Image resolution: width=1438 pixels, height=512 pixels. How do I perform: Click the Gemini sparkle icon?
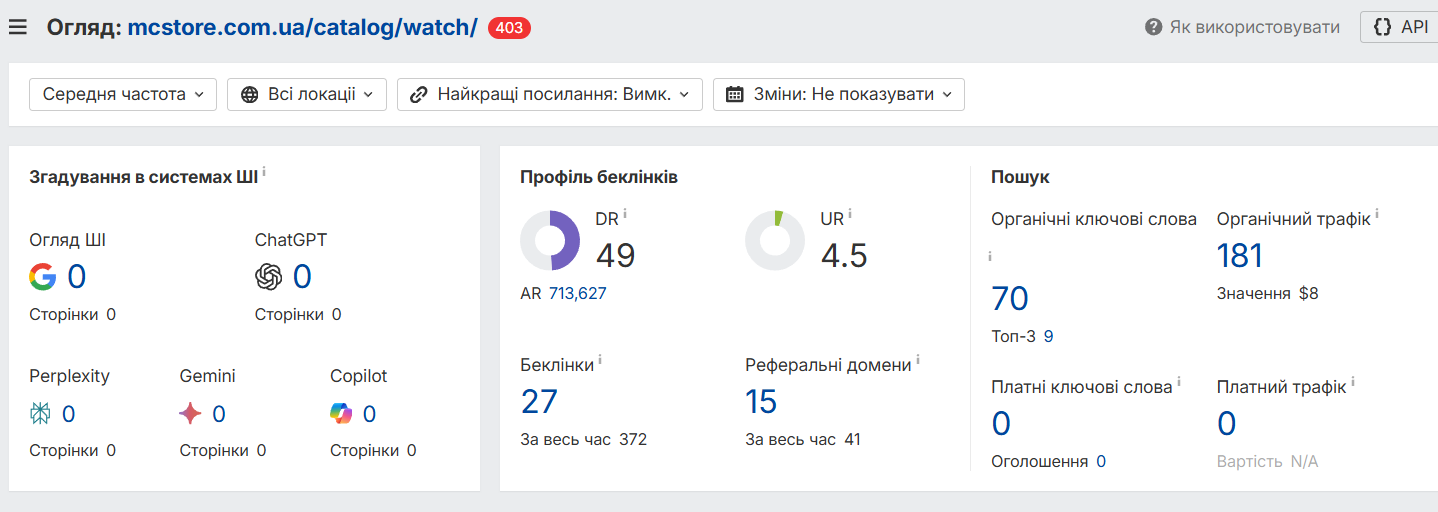point(190,414)
